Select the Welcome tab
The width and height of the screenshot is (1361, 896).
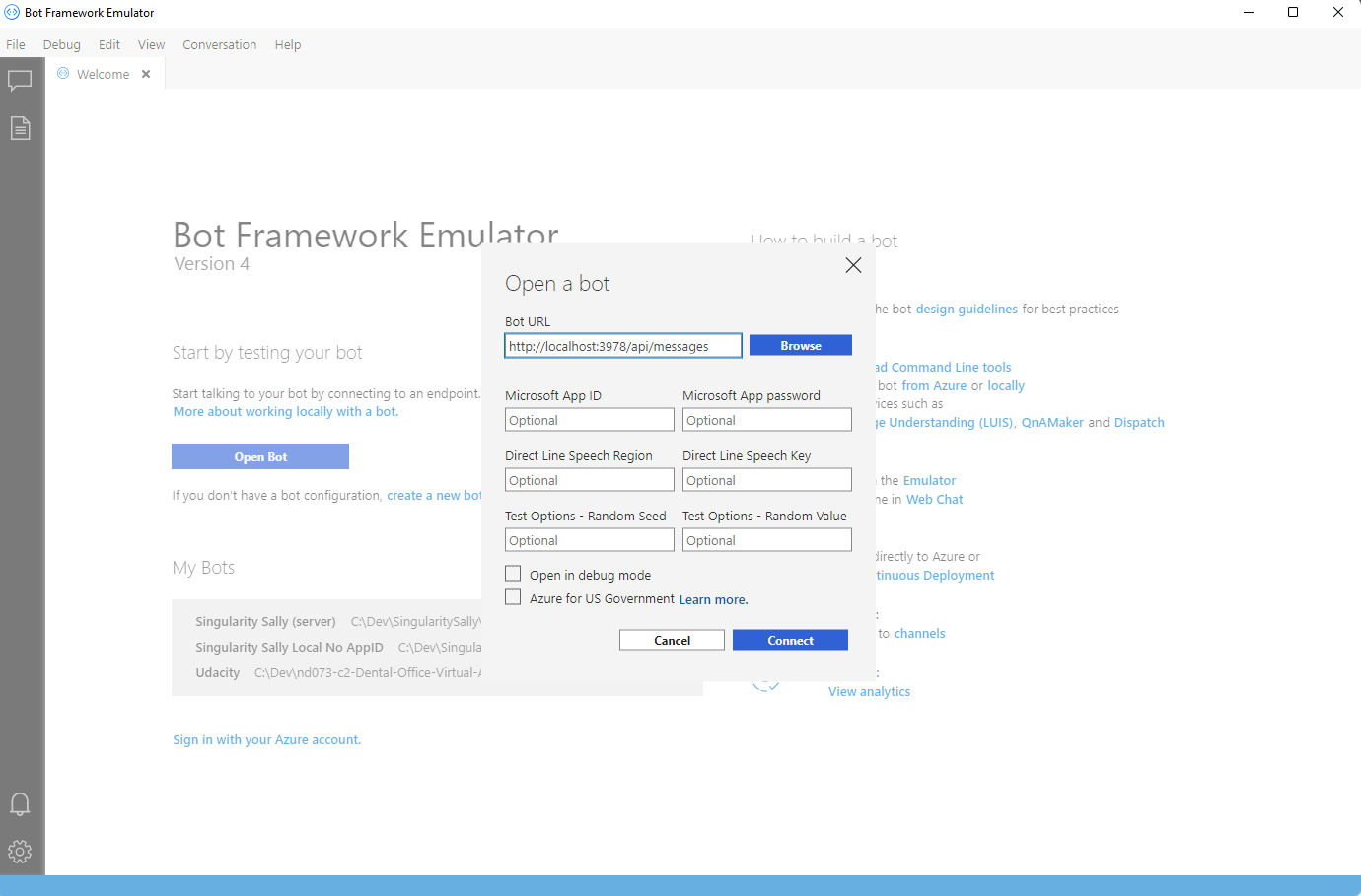(103, 74)
